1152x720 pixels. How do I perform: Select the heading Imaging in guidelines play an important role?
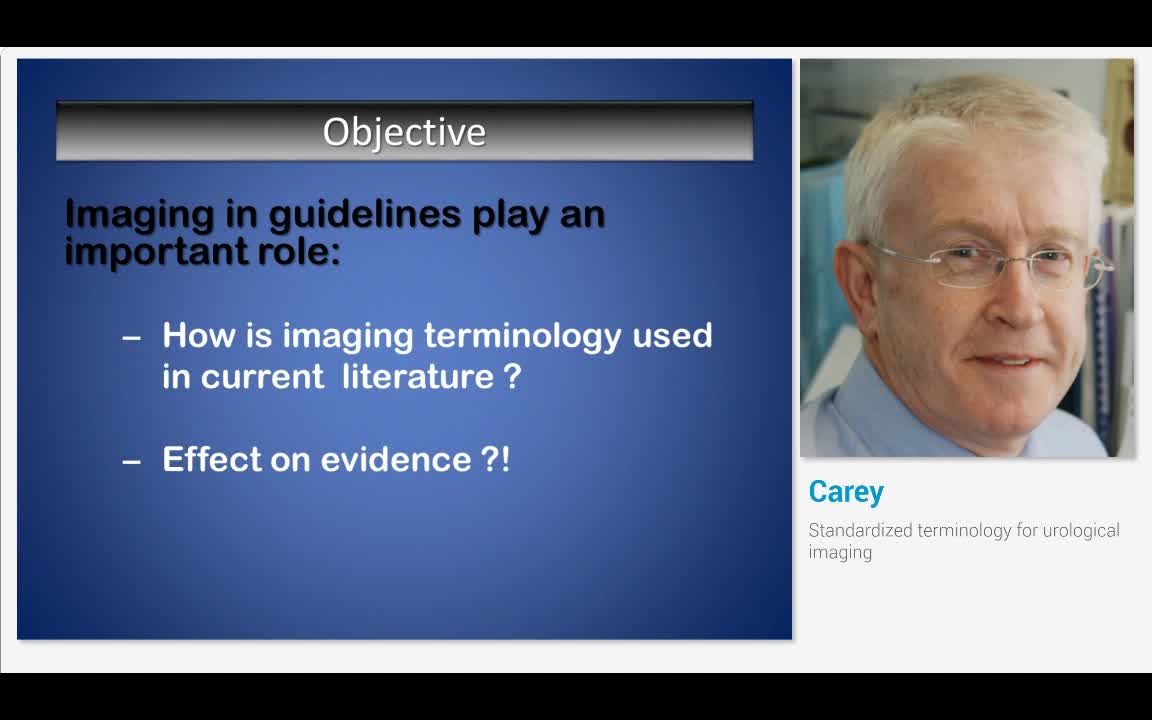coord(333,232)
